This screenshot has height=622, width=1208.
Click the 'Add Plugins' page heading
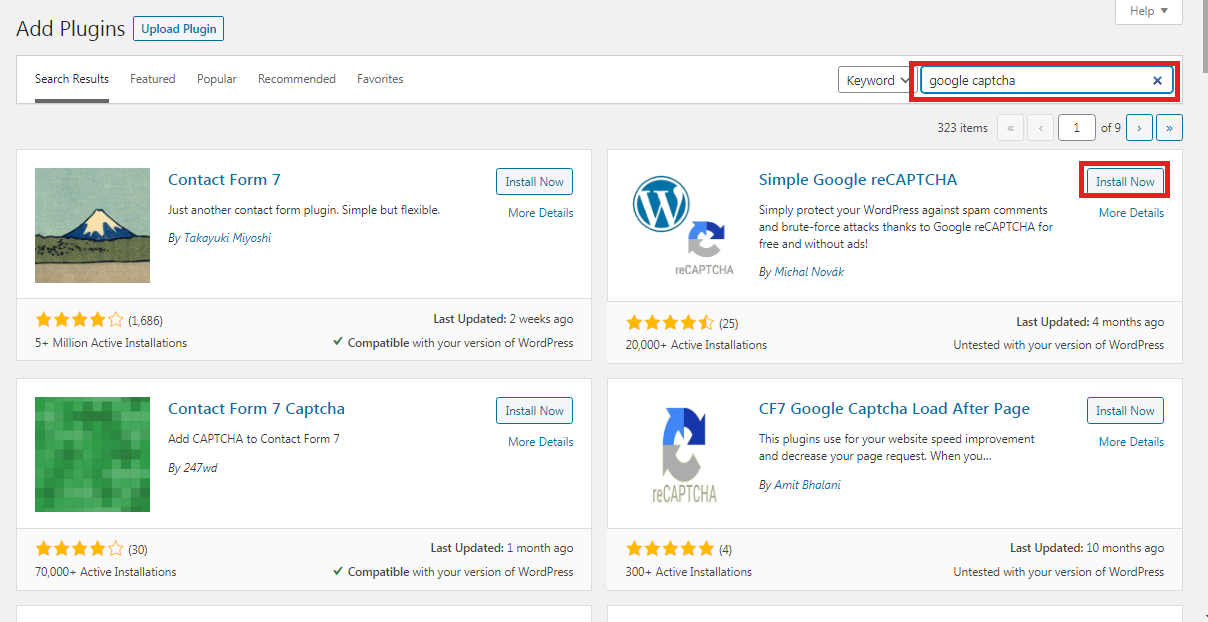point(71,29)
